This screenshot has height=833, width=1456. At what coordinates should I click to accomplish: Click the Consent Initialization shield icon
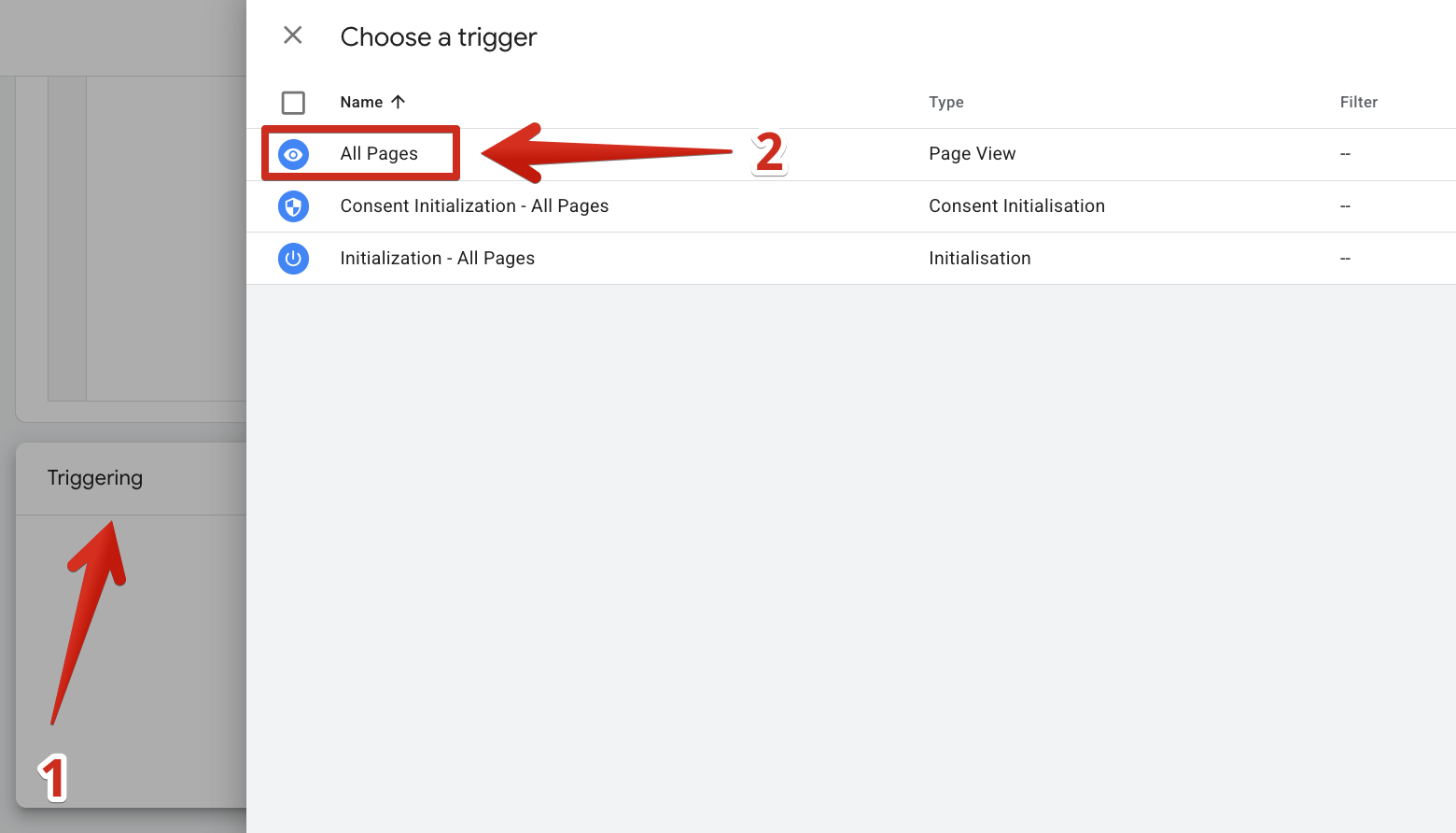click(x=293, y=206)
